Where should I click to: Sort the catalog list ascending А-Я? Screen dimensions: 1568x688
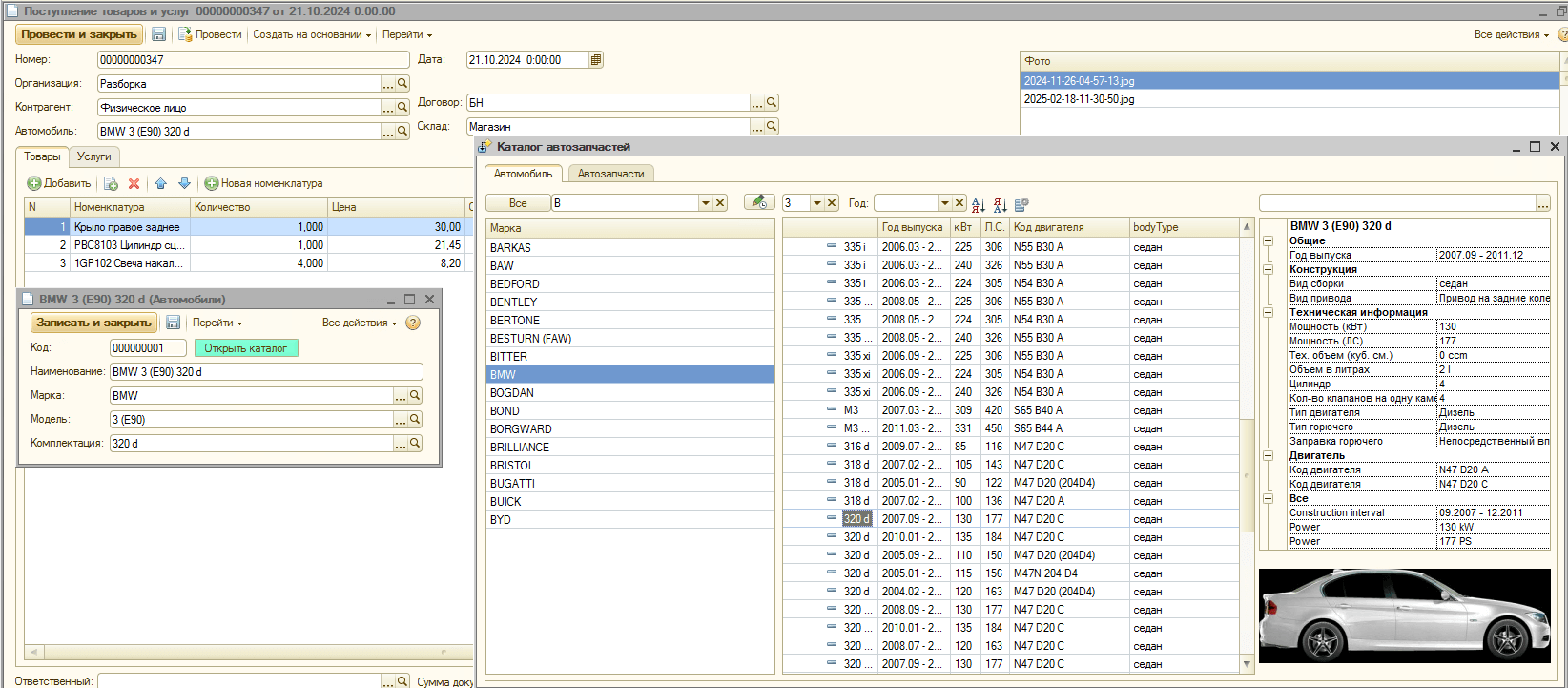click(979, 203)
